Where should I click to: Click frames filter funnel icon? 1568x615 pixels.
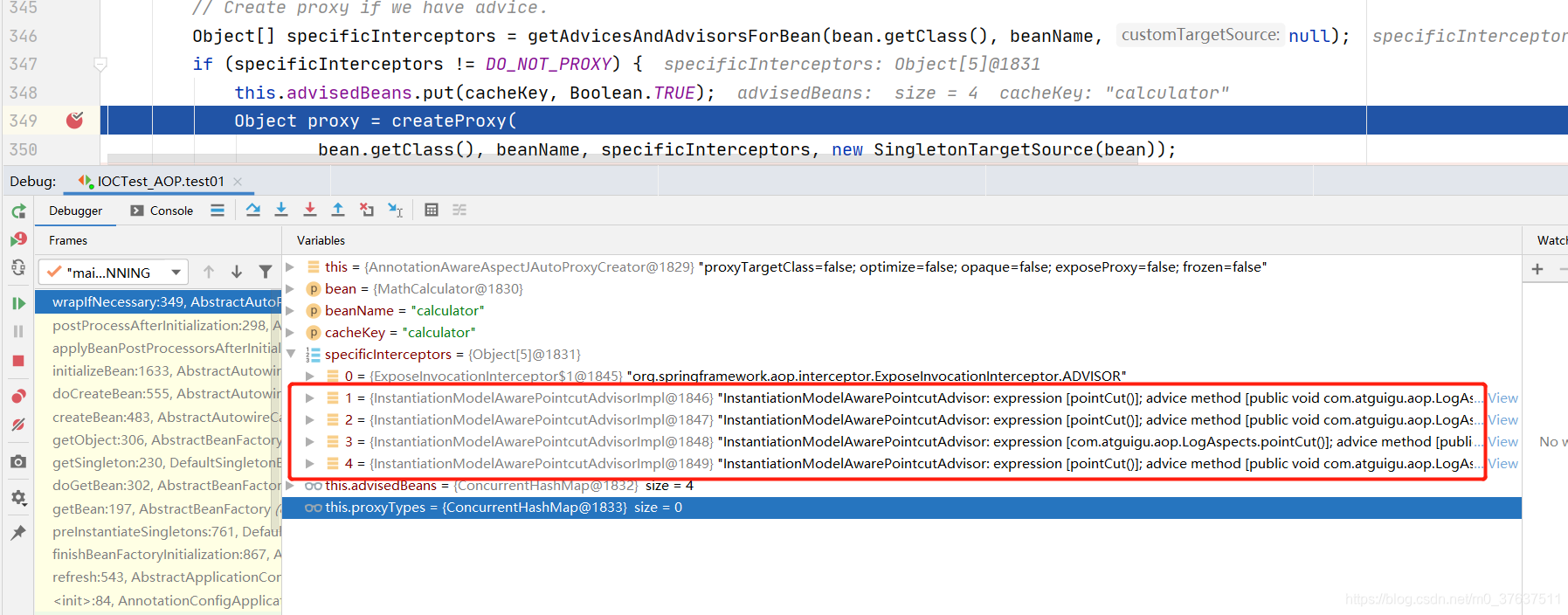pos(266,273)
